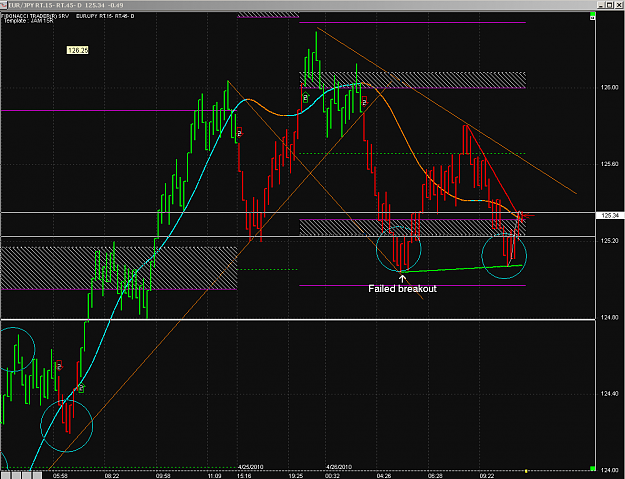Click the 4/26/2010 date label

click(x=339, y=467)
